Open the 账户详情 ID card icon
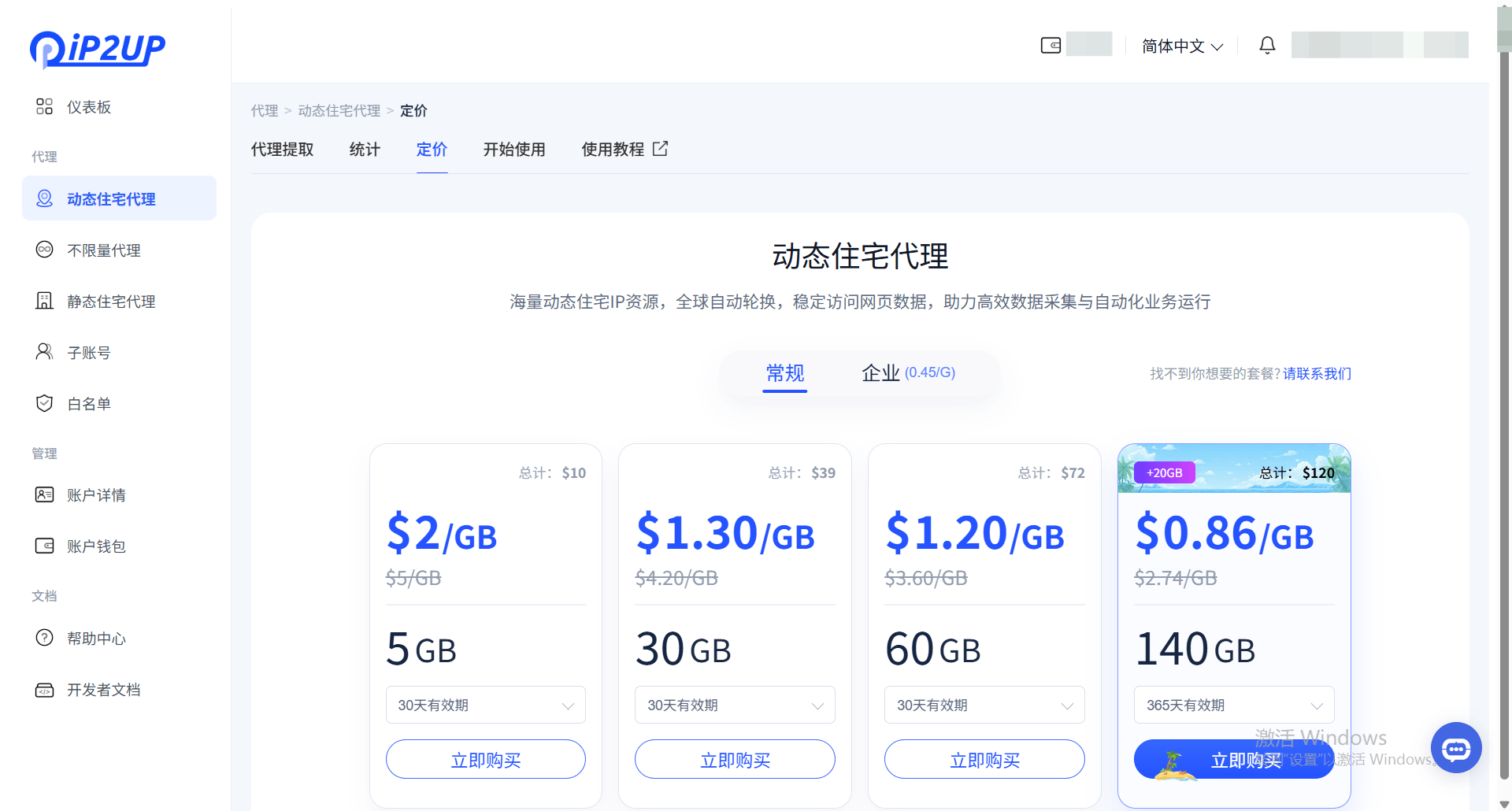The width and height of the screenshot is (1512, 811). pyautogui.click(x=45, y=494)
